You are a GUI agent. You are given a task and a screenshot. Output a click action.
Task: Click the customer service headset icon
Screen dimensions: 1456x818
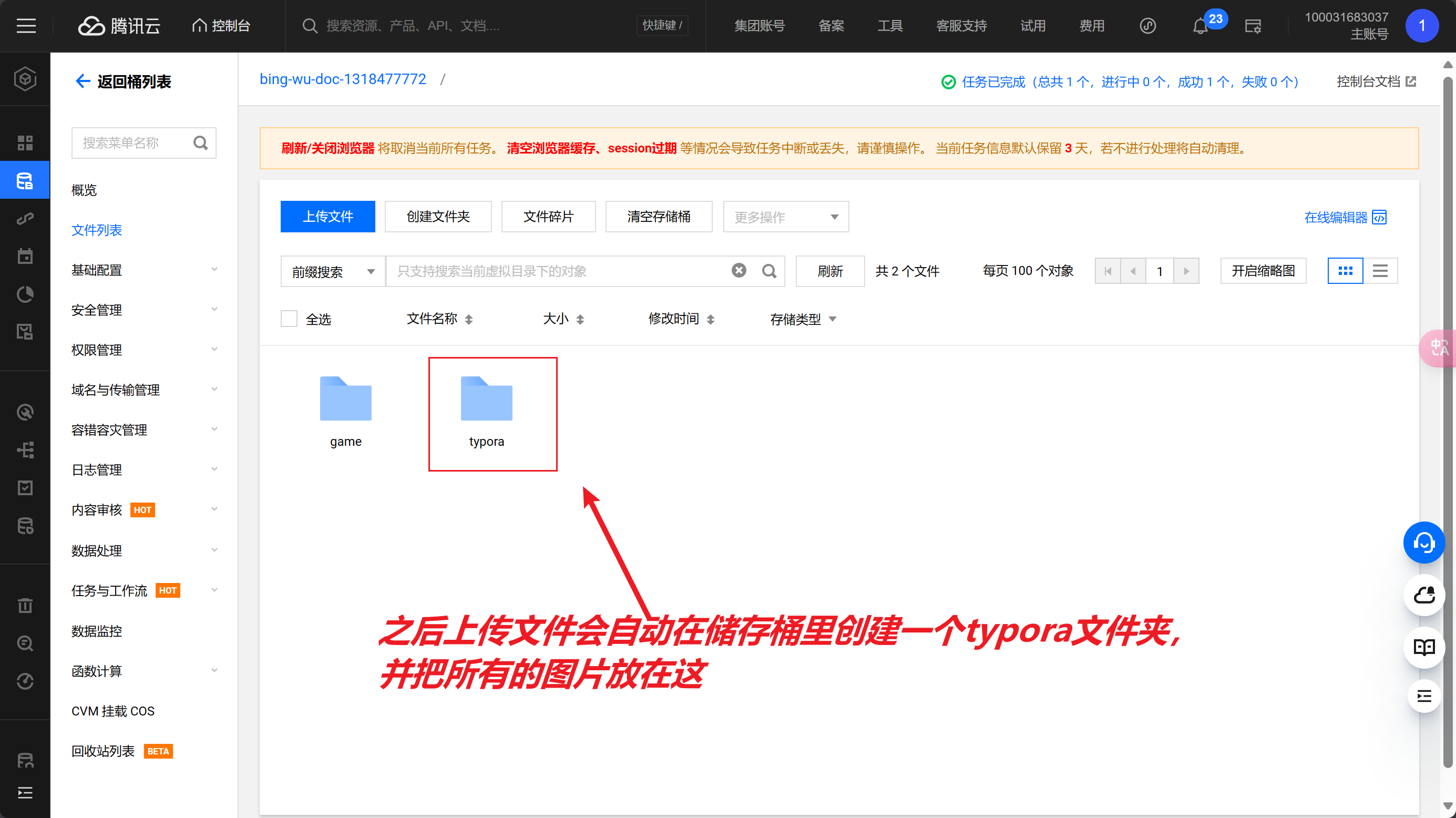point(1423,543)
